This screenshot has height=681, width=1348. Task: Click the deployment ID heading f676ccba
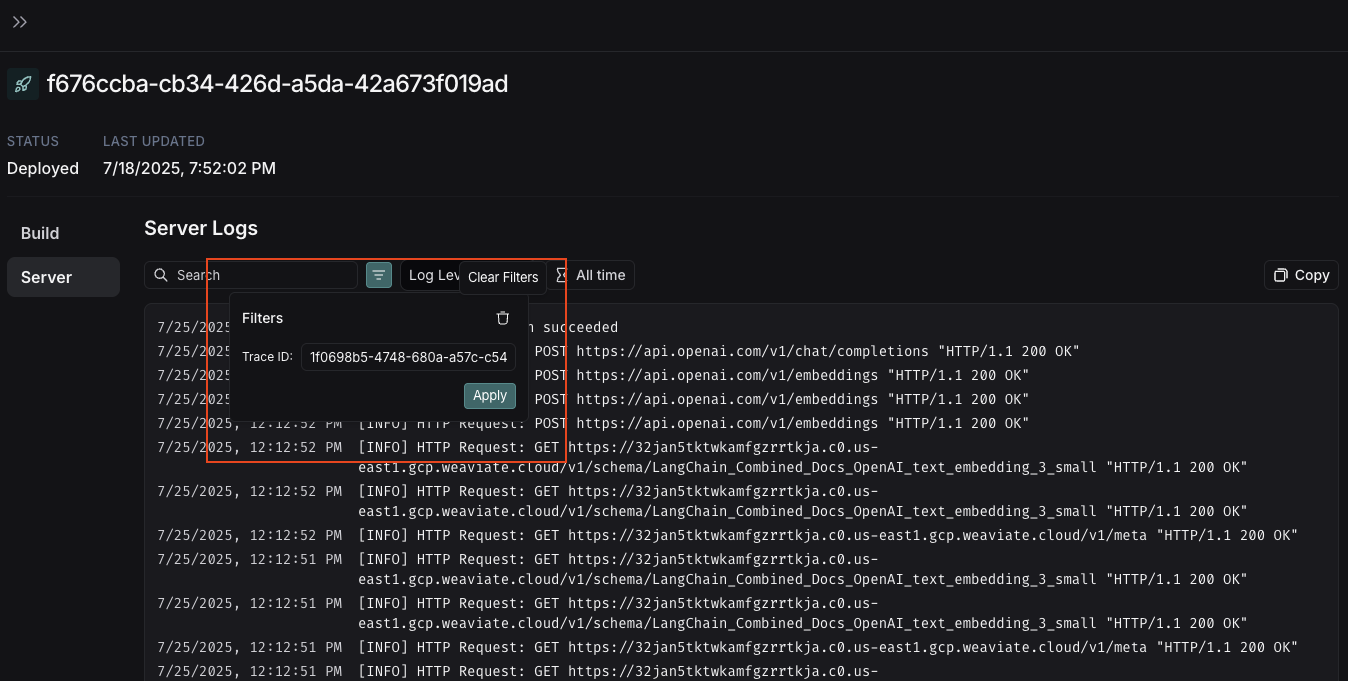[x=276, y=84]
